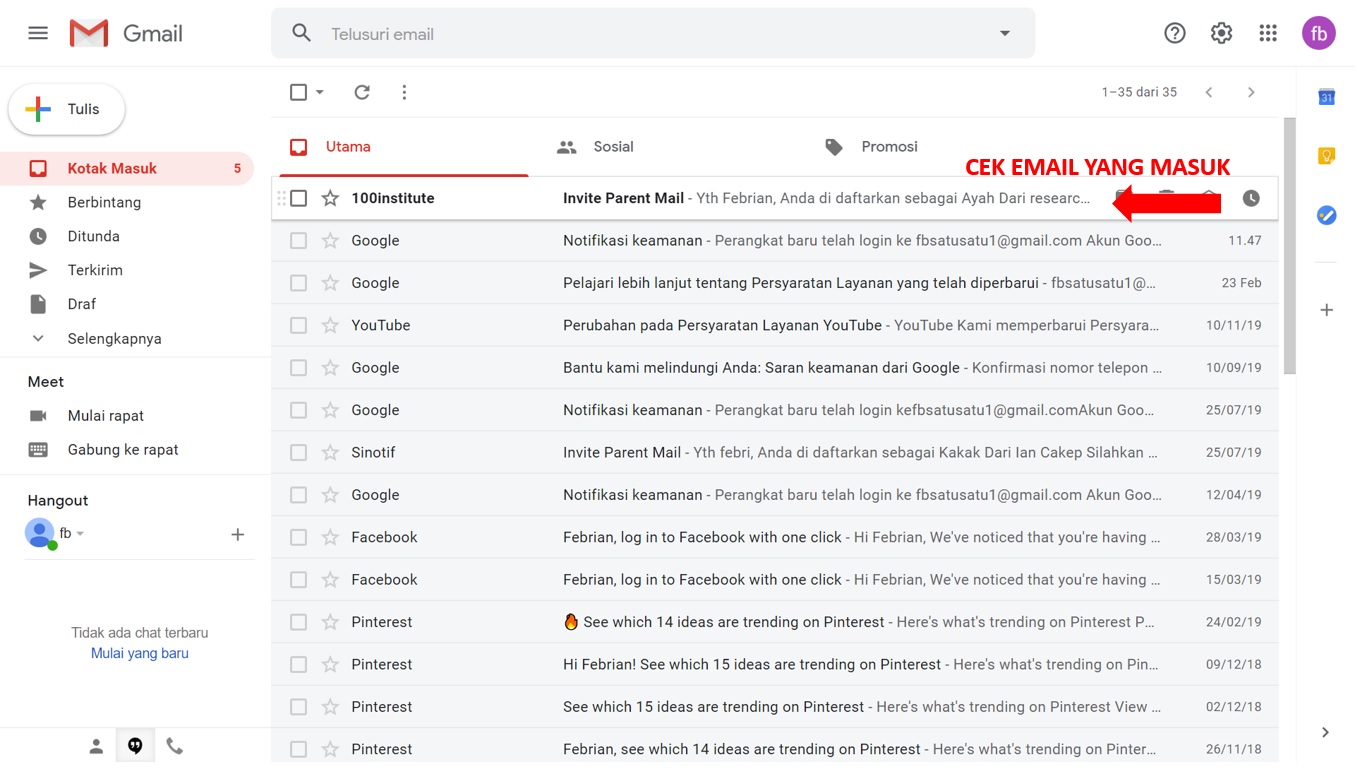Open the Google Keep side panel icon
The image size is (1358, 768).
pos(1326,156)
